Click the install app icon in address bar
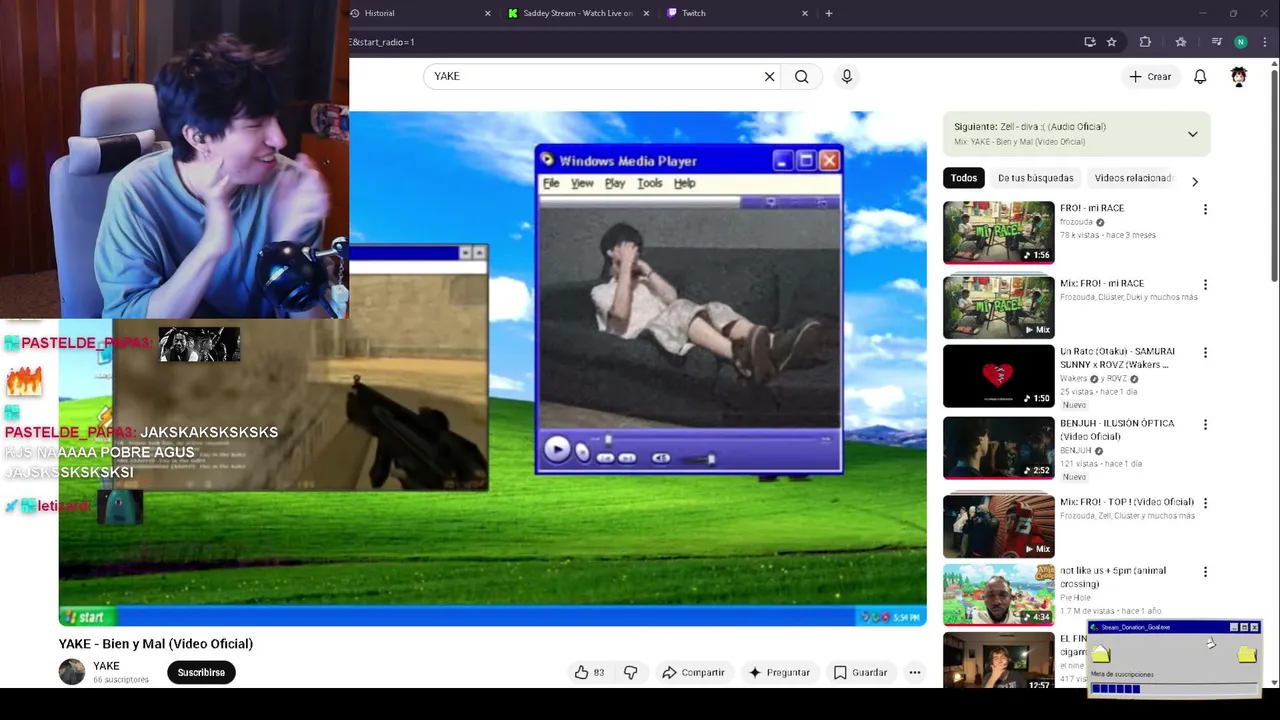The height and width of the screenshot is (720, 1280). click(x=1090, y=42)
